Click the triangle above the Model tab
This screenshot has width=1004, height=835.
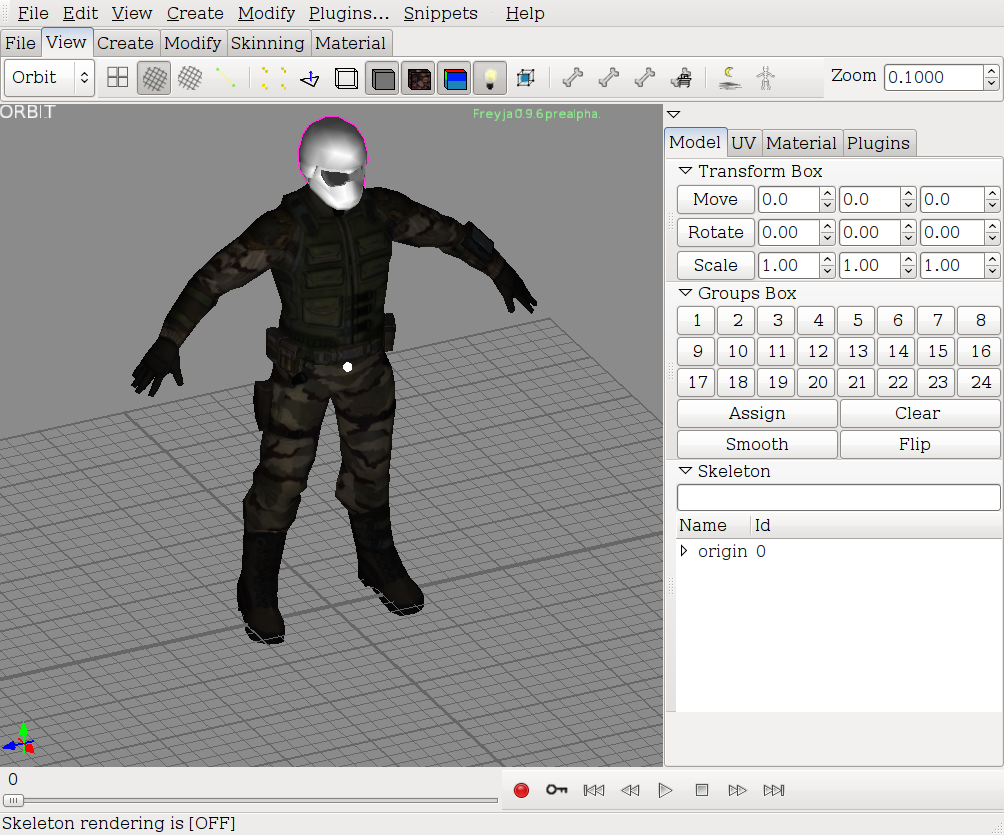point(673,115)
